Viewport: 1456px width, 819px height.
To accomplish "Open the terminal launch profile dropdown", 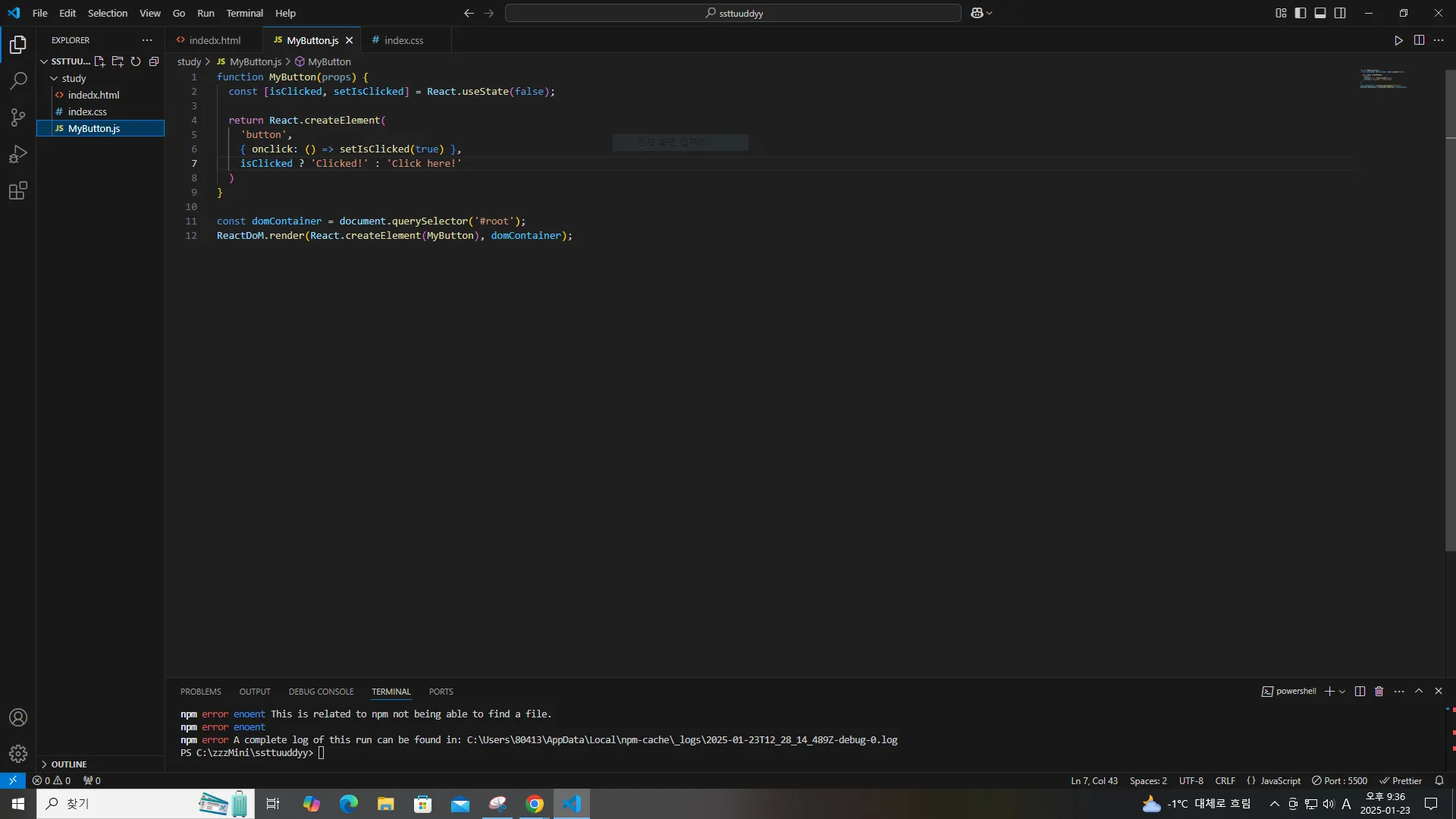I will (x=1342, y=691).
